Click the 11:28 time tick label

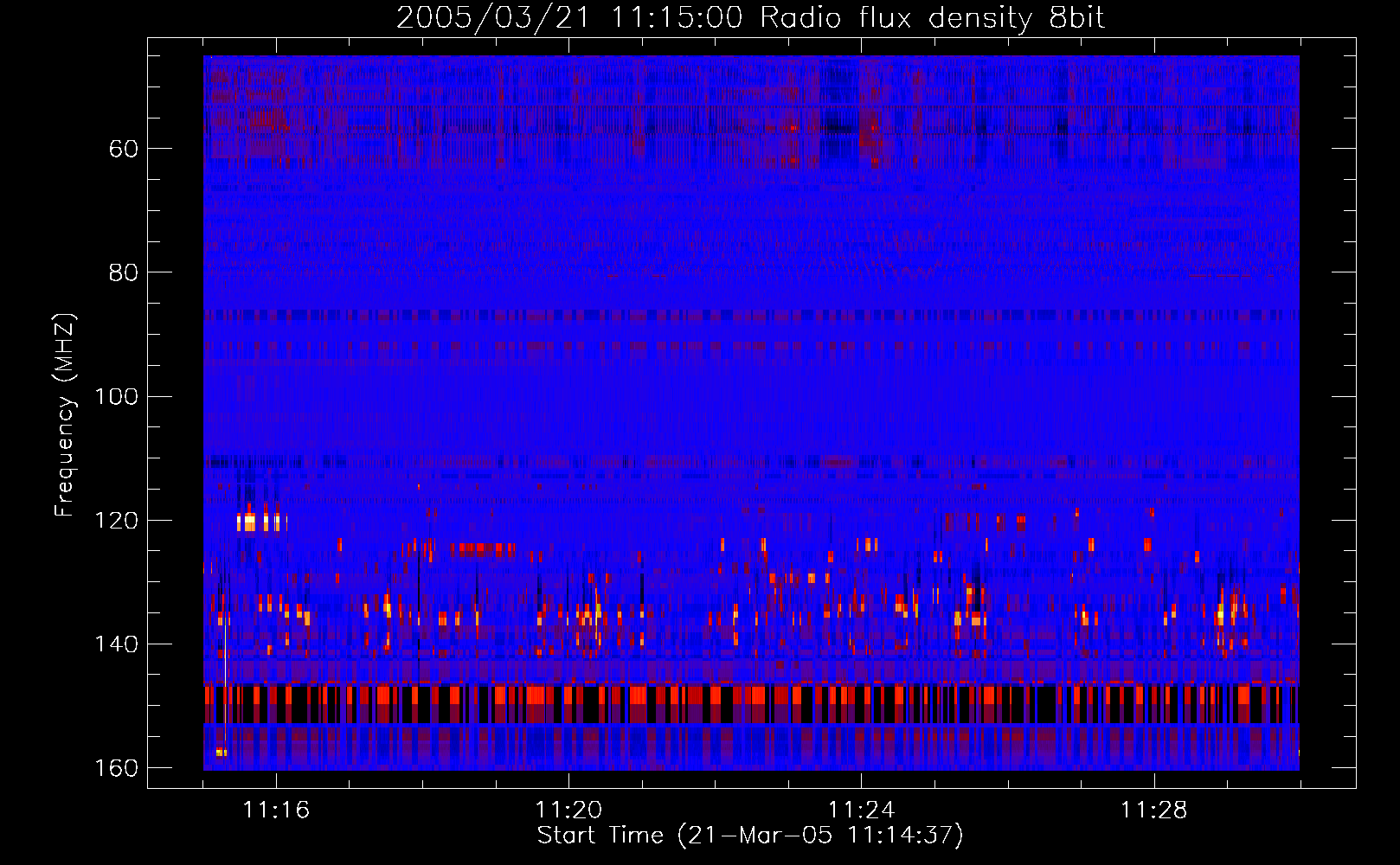[x=1154, y=810]
